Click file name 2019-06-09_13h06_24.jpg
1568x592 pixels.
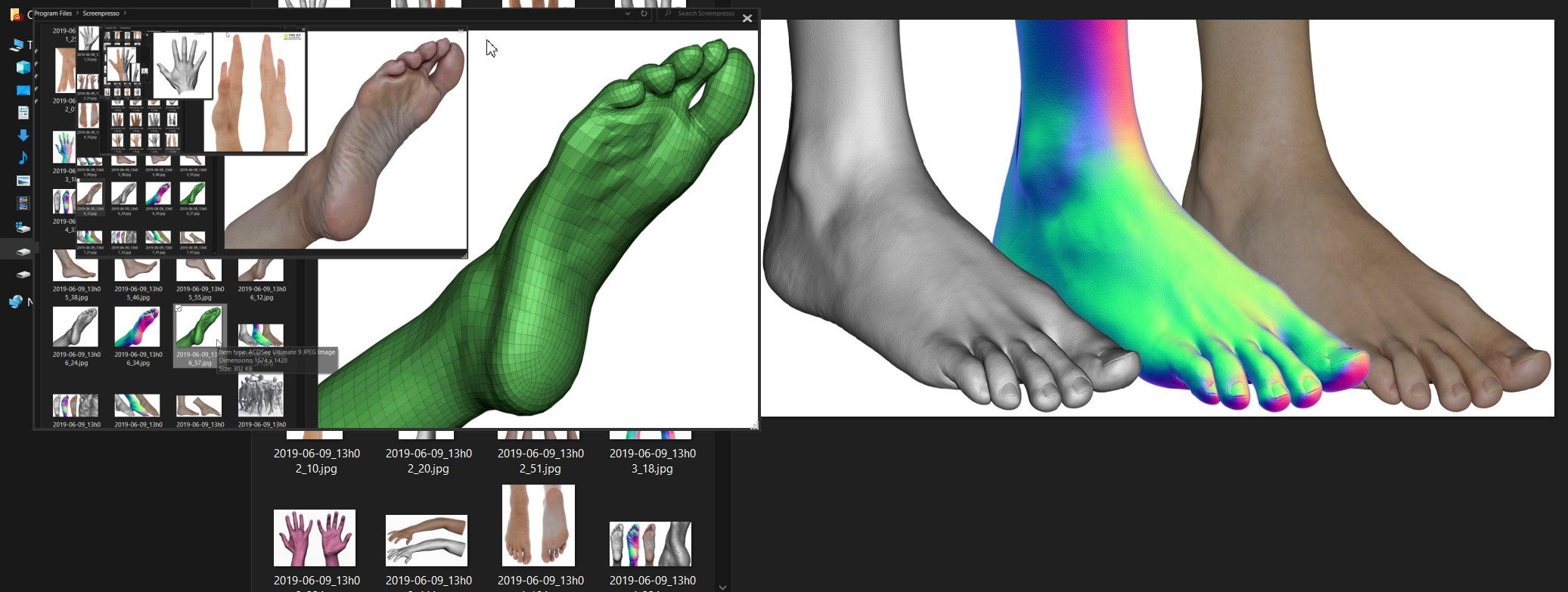(76, 358)
